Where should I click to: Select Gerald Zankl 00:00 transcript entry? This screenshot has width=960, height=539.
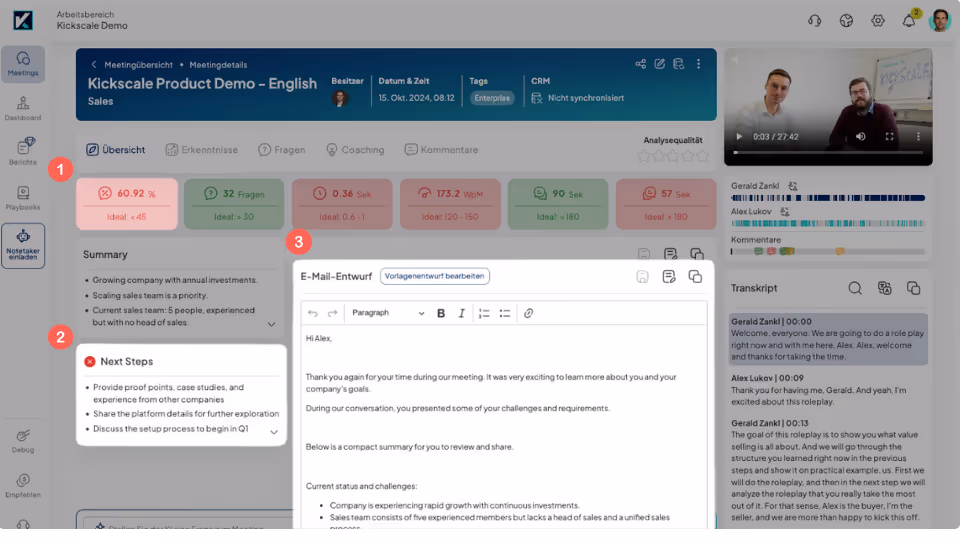[x=828, y=339]
